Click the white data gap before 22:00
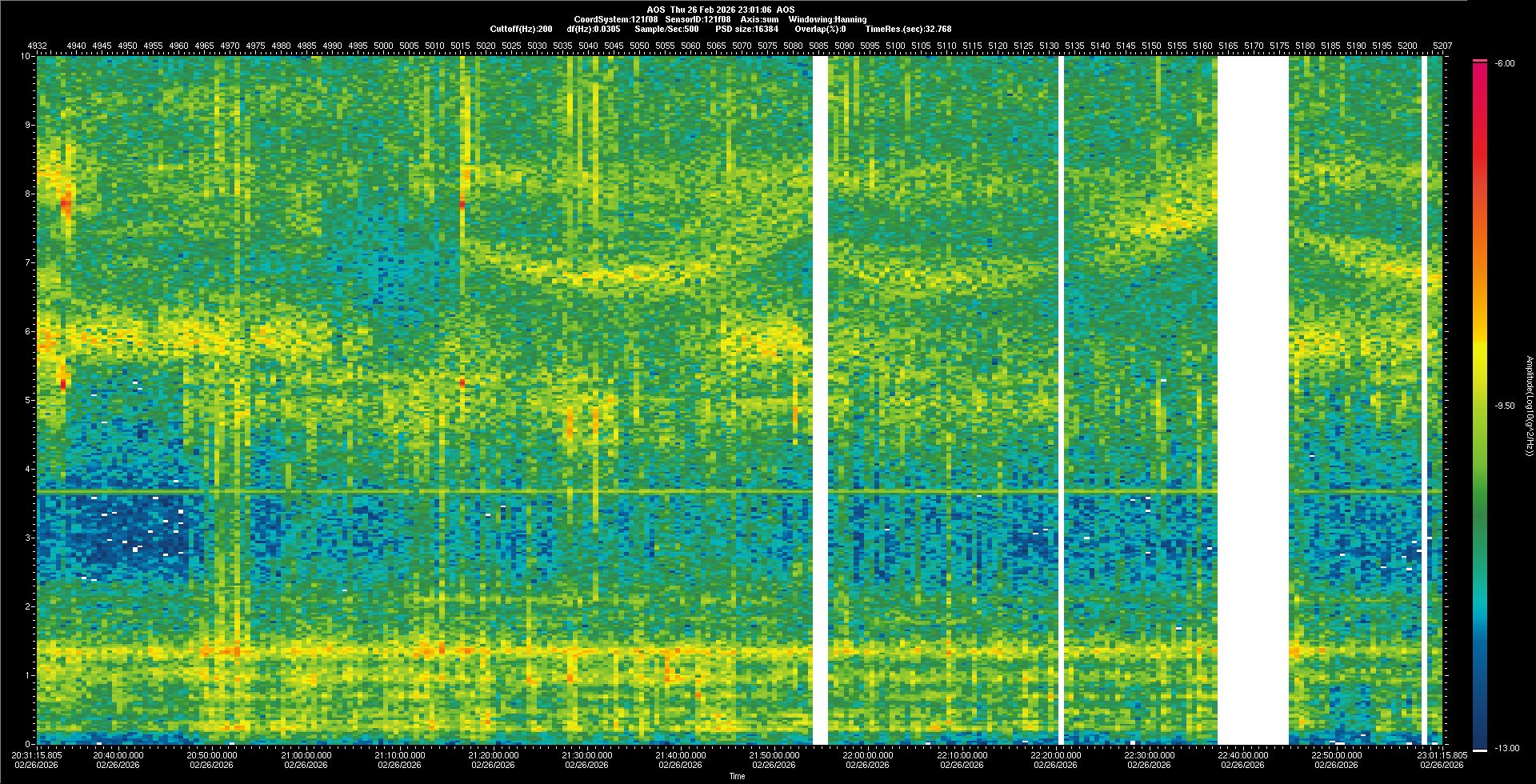This screenshot has height=784, width=1536. coord(820,400)
